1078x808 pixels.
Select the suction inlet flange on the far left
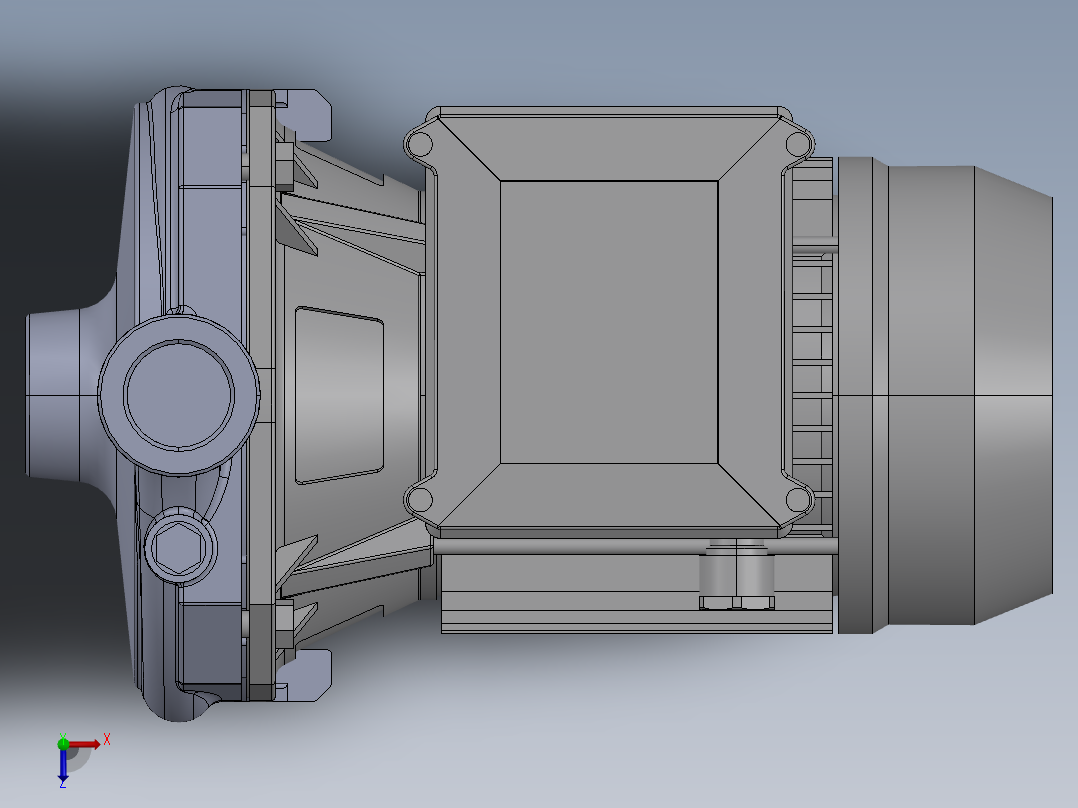click(52, 395)
